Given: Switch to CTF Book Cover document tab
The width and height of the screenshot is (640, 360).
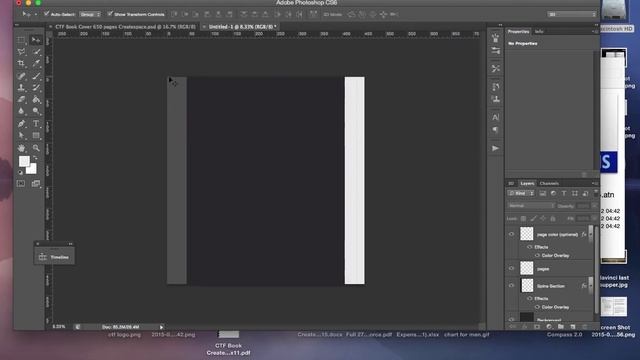Looking at the screenshot, I should [126, 27].
